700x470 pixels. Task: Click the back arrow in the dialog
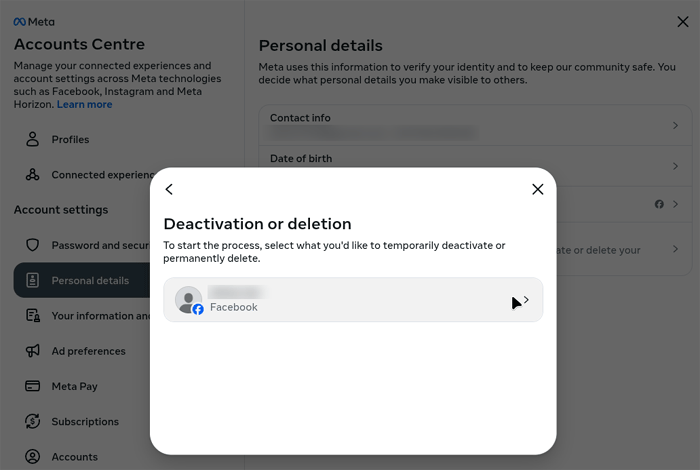pyautogui.click(x=169, y=189)
